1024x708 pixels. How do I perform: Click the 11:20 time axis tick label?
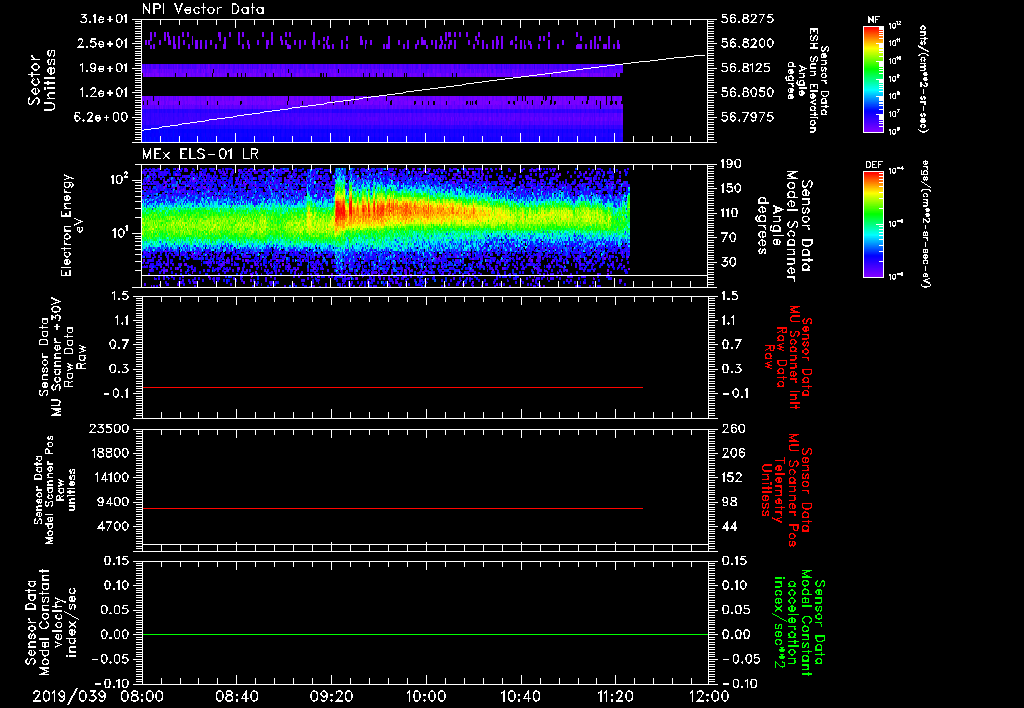(615, 696)
